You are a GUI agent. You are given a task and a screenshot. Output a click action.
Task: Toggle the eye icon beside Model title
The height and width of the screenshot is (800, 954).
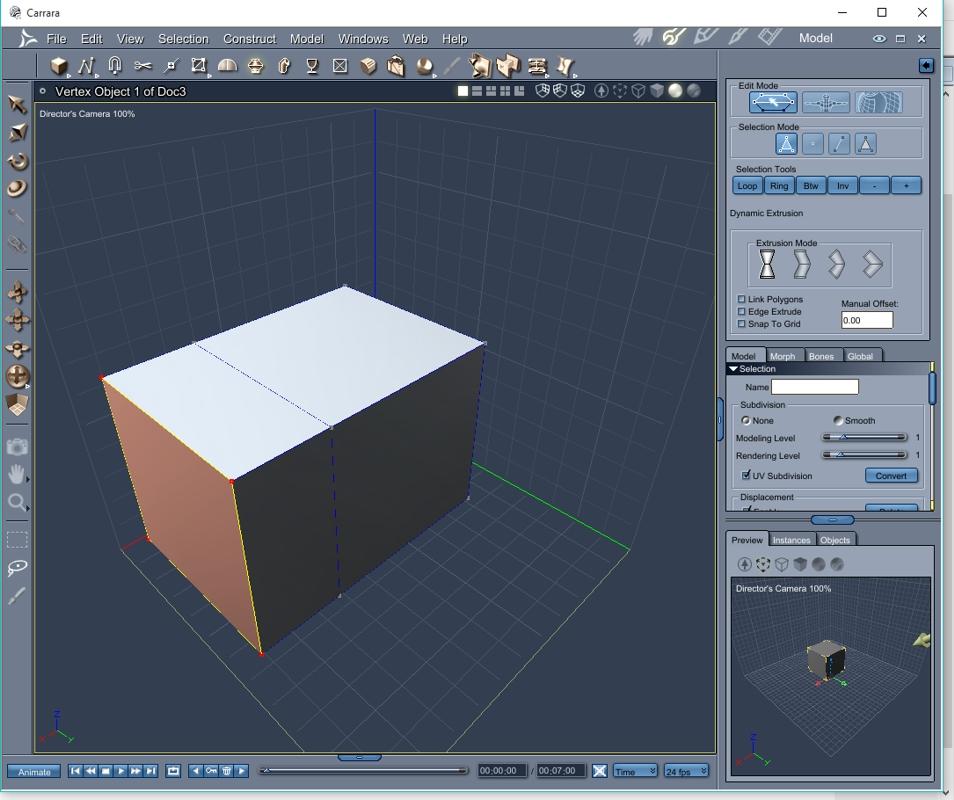(879, 38)
